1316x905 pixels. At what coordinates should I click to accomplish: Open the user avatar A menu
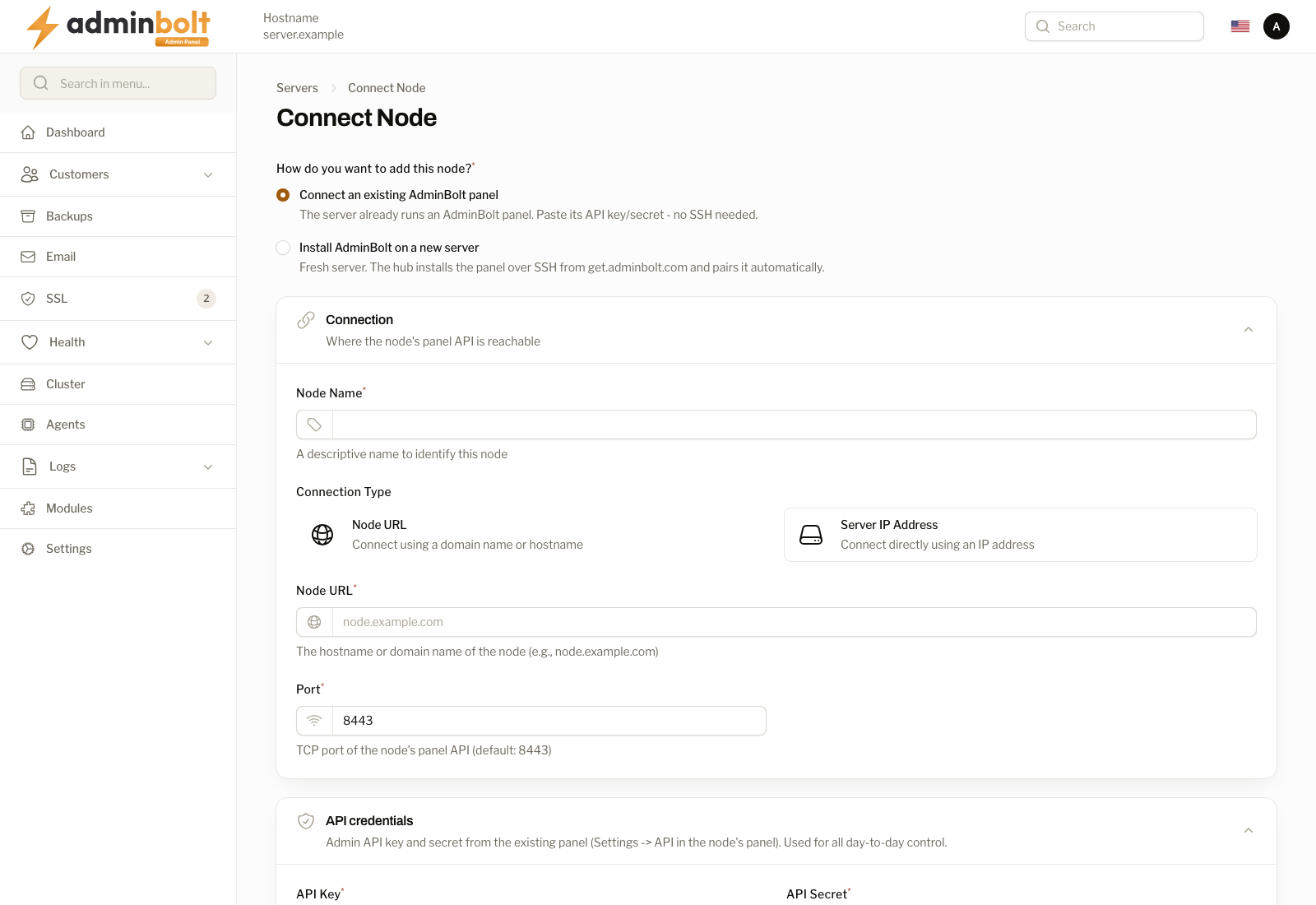1277,26
